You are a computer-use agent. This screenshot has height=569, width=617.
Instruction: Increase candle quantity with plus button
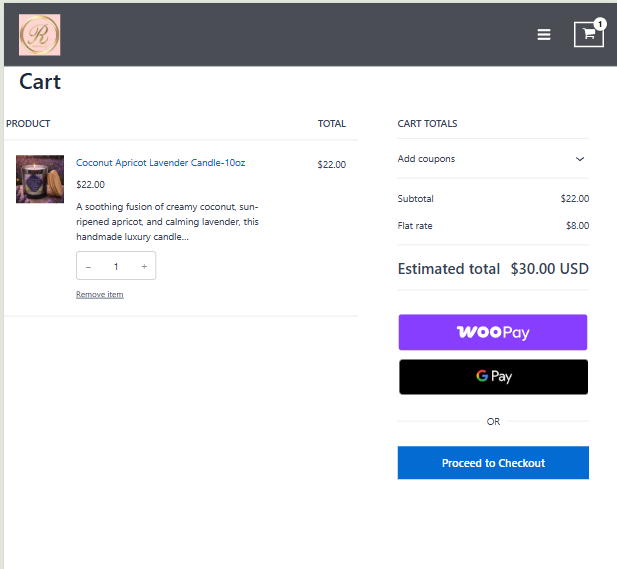click(x=144, y=266)
